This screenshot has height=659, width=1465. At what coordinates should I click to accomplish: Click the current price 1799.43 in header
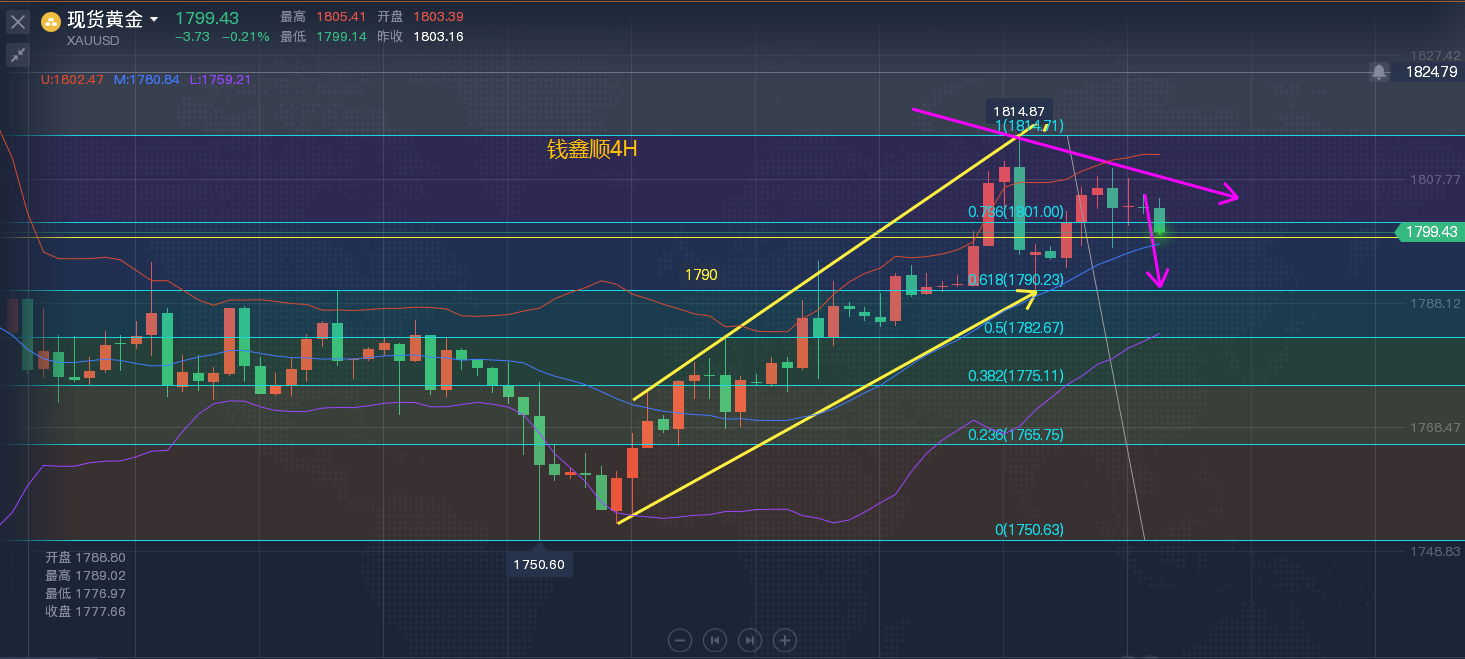pyautogui.click(x=207, y=18)
